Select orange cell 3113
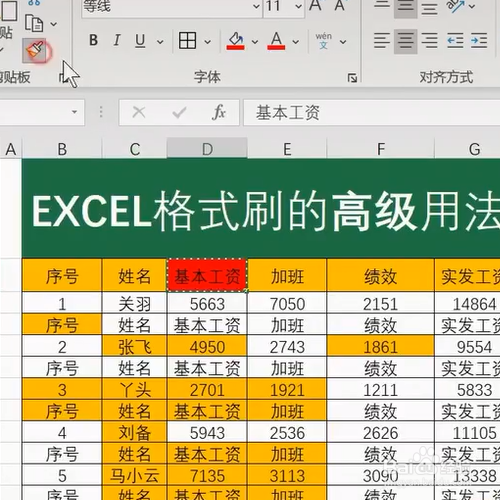500x500 pixels. pos(287,475)
